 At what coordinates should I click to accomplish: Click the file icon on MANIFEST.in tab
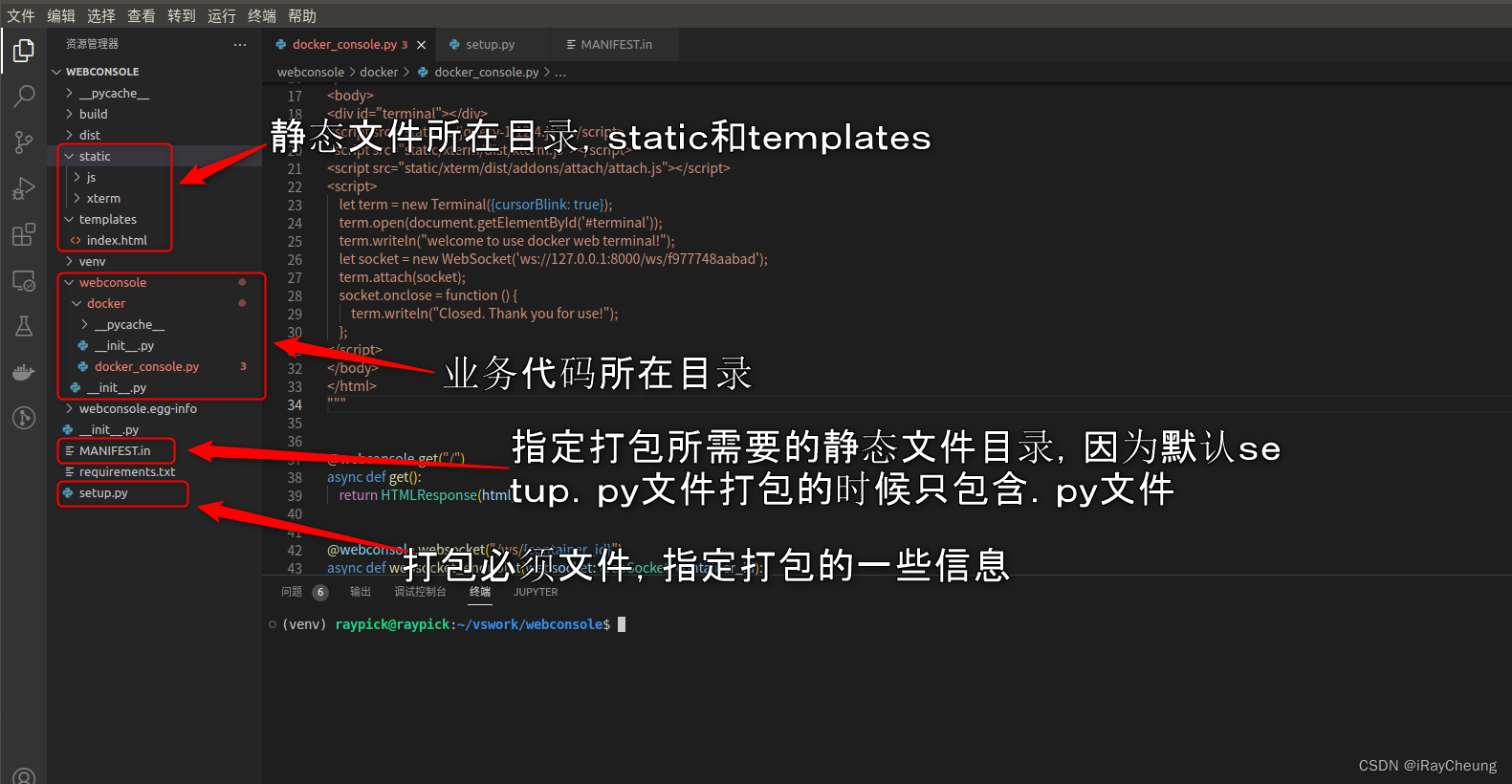coord(571,45)
